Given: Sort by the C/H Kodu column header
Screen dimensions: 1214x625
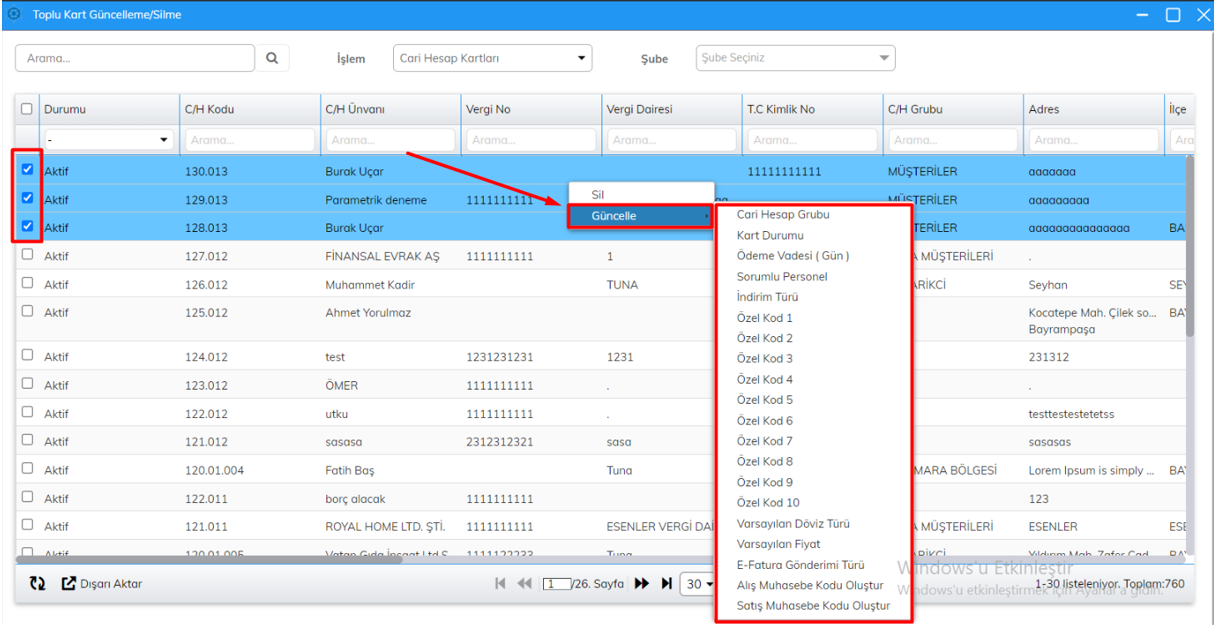Looking at the screenshot, I should pyautogui.click(x=210, y=109).
